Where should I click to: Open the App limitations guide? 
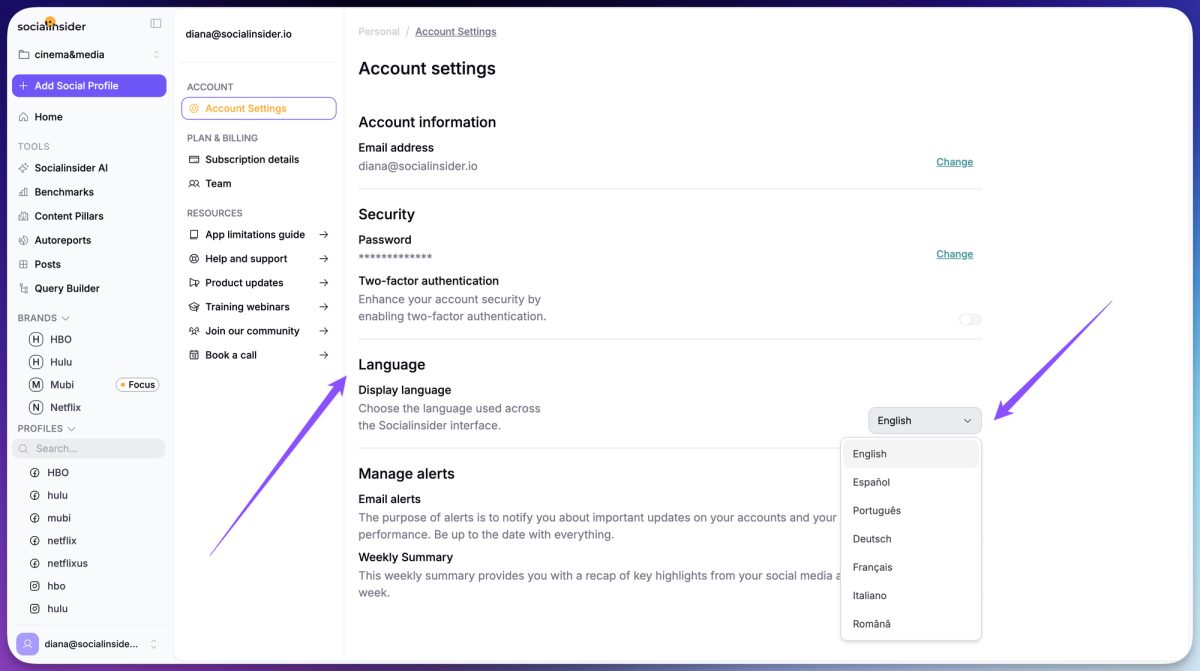click(x=259, y=235)
